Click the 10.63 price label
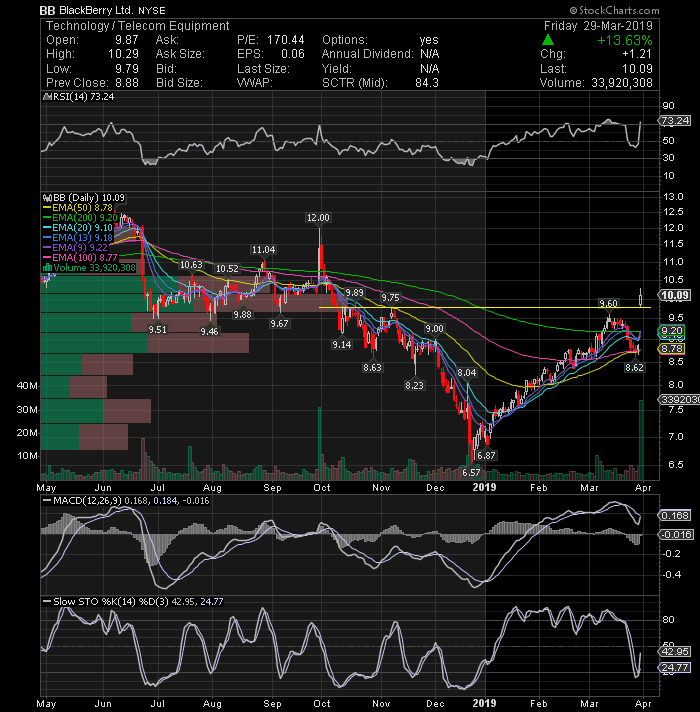 tap(191, 265)
